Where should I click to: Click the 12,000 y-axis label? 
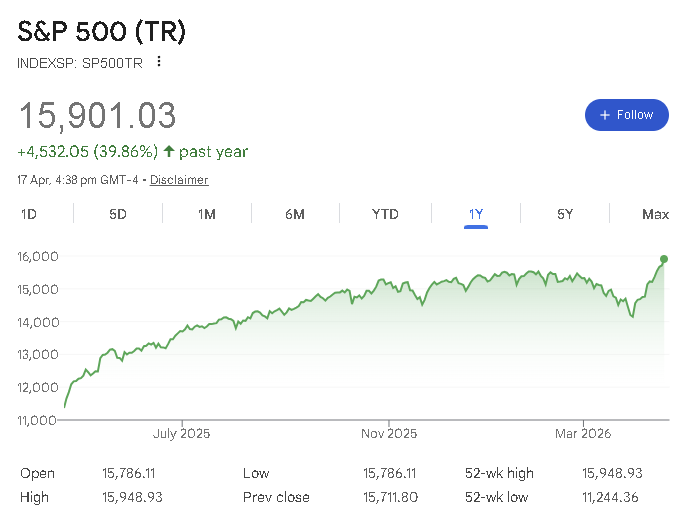point(38,387)
